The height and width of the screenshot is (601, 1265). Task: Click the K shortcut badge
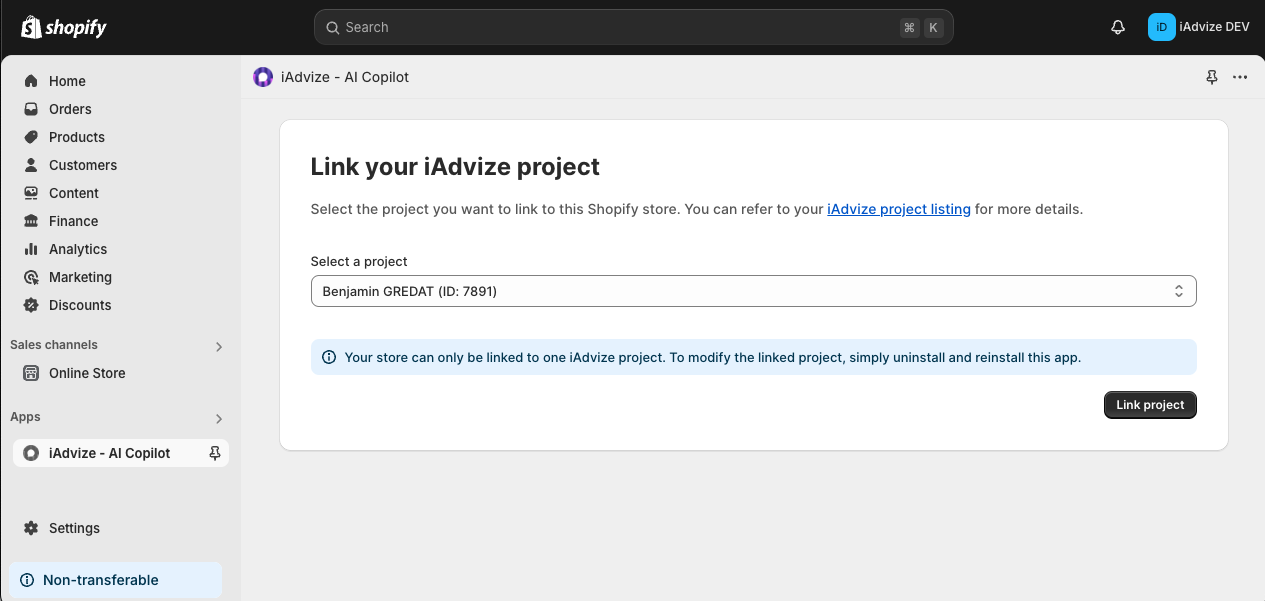pos(933,27)
